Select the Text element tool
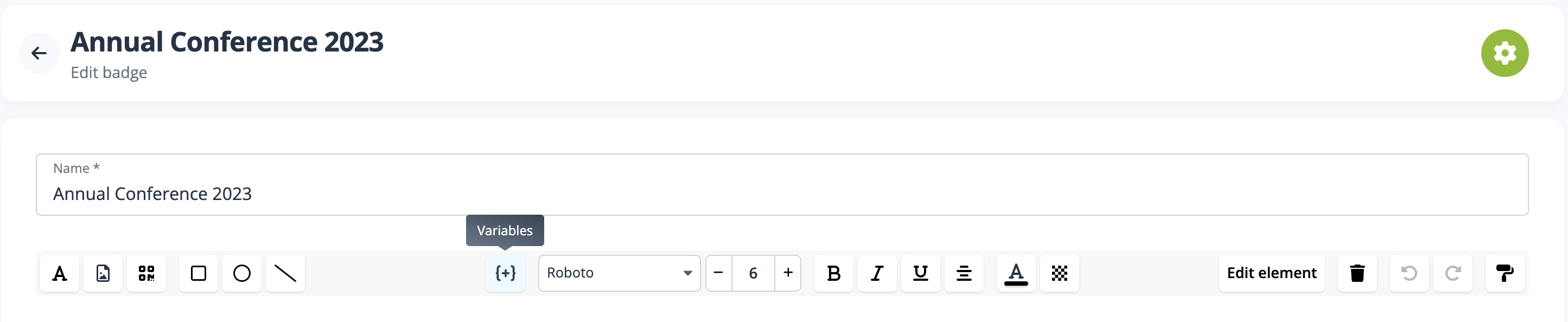Viewport: 1568px width, 322px height. [59, 273]
